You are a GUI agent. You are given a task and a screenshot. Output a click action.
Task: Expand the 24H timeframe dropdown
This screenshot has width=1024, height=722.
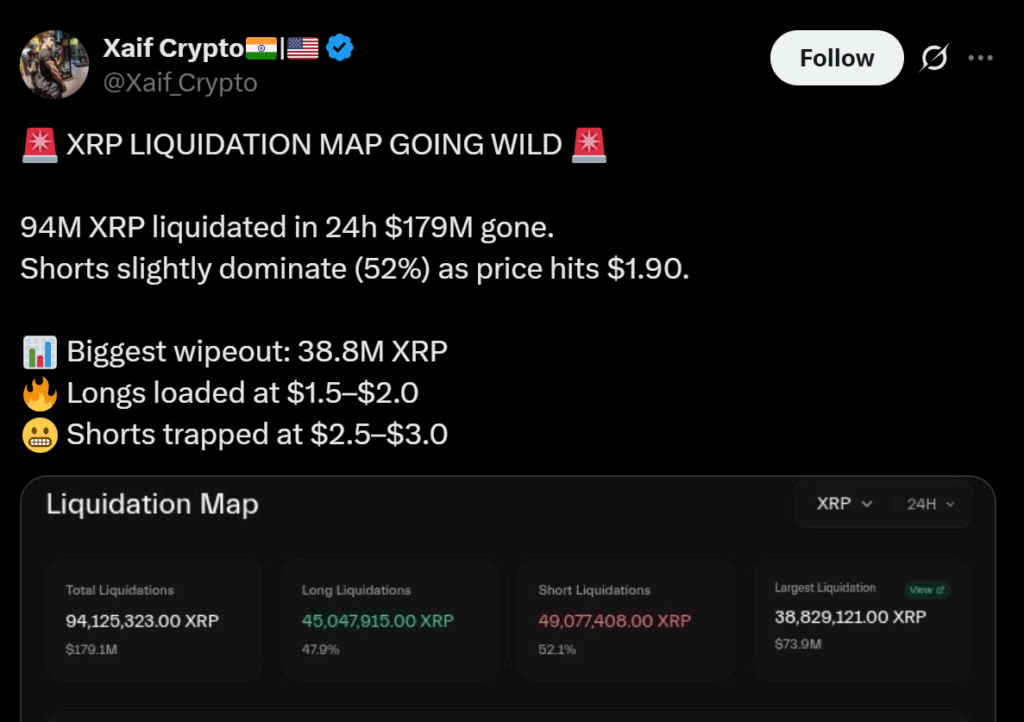click(x=931, y=504)
